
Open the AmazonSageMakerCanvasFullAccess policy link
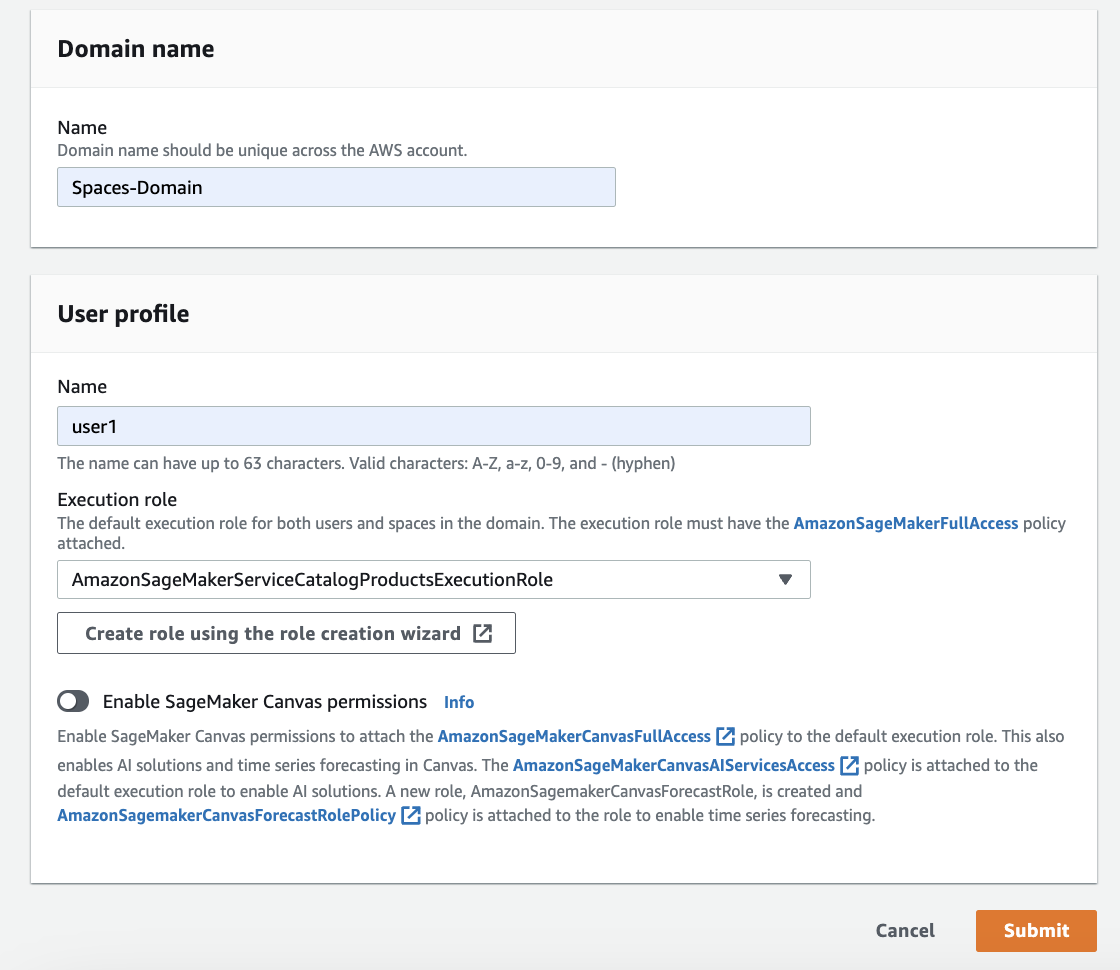point(574,736)
